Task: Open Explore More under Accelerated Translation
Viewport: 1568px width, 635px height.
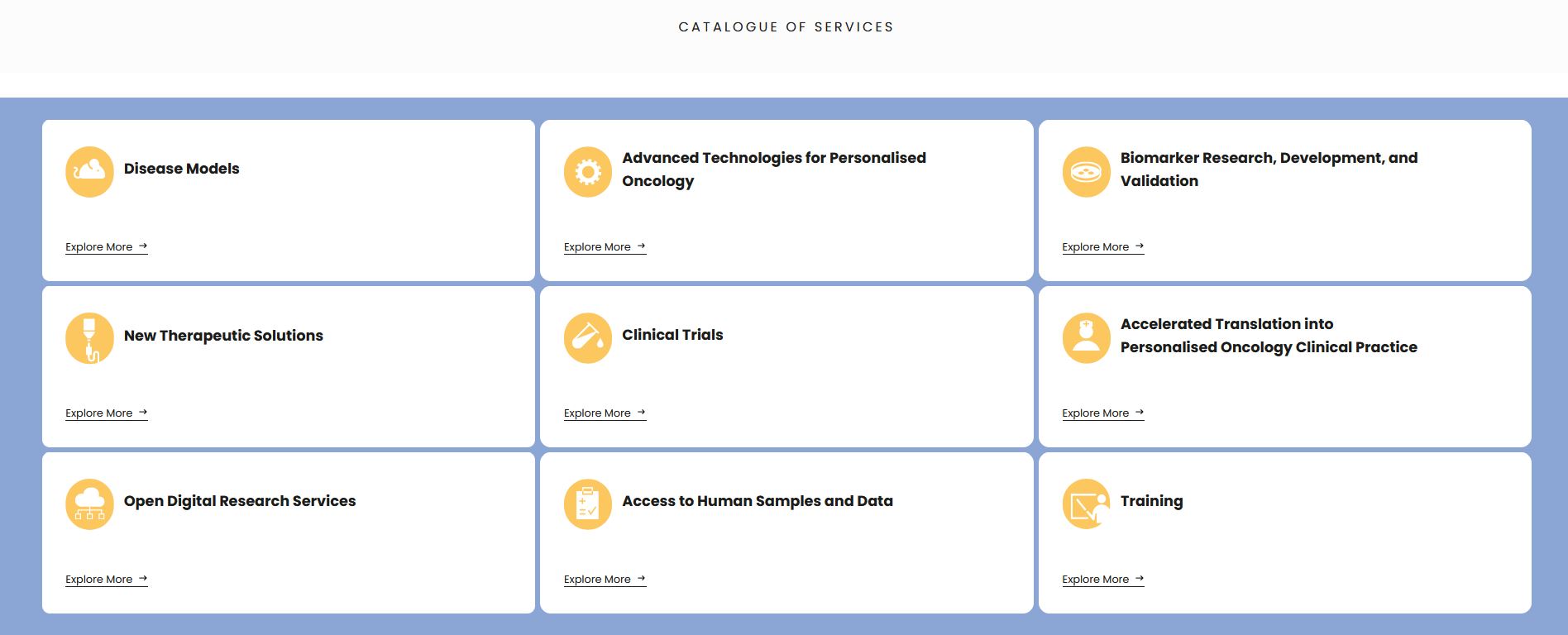Action: point(1103,413)
